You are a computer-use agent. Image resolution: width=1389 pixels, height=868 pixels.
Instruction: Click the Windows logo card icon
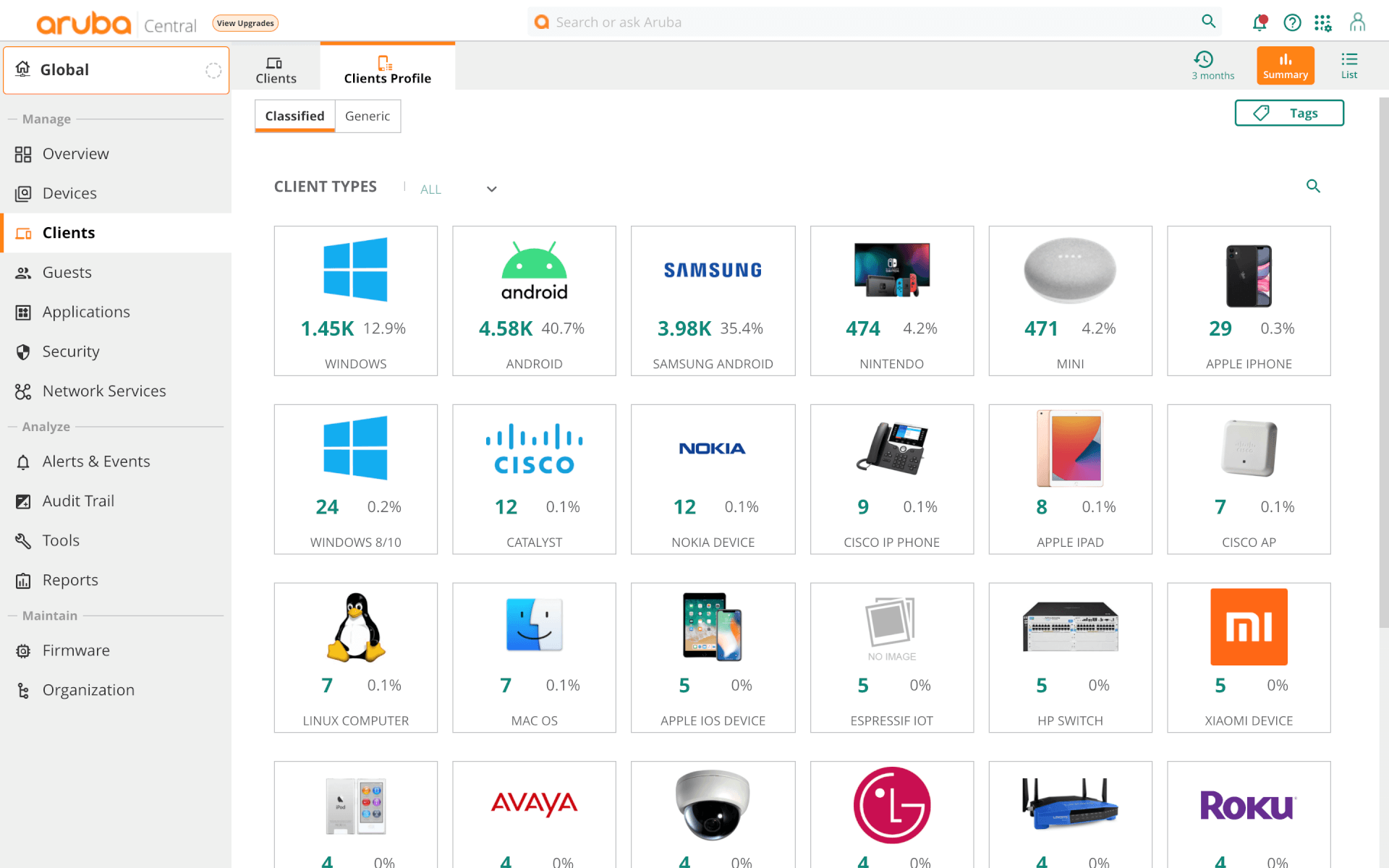point(355,269)
